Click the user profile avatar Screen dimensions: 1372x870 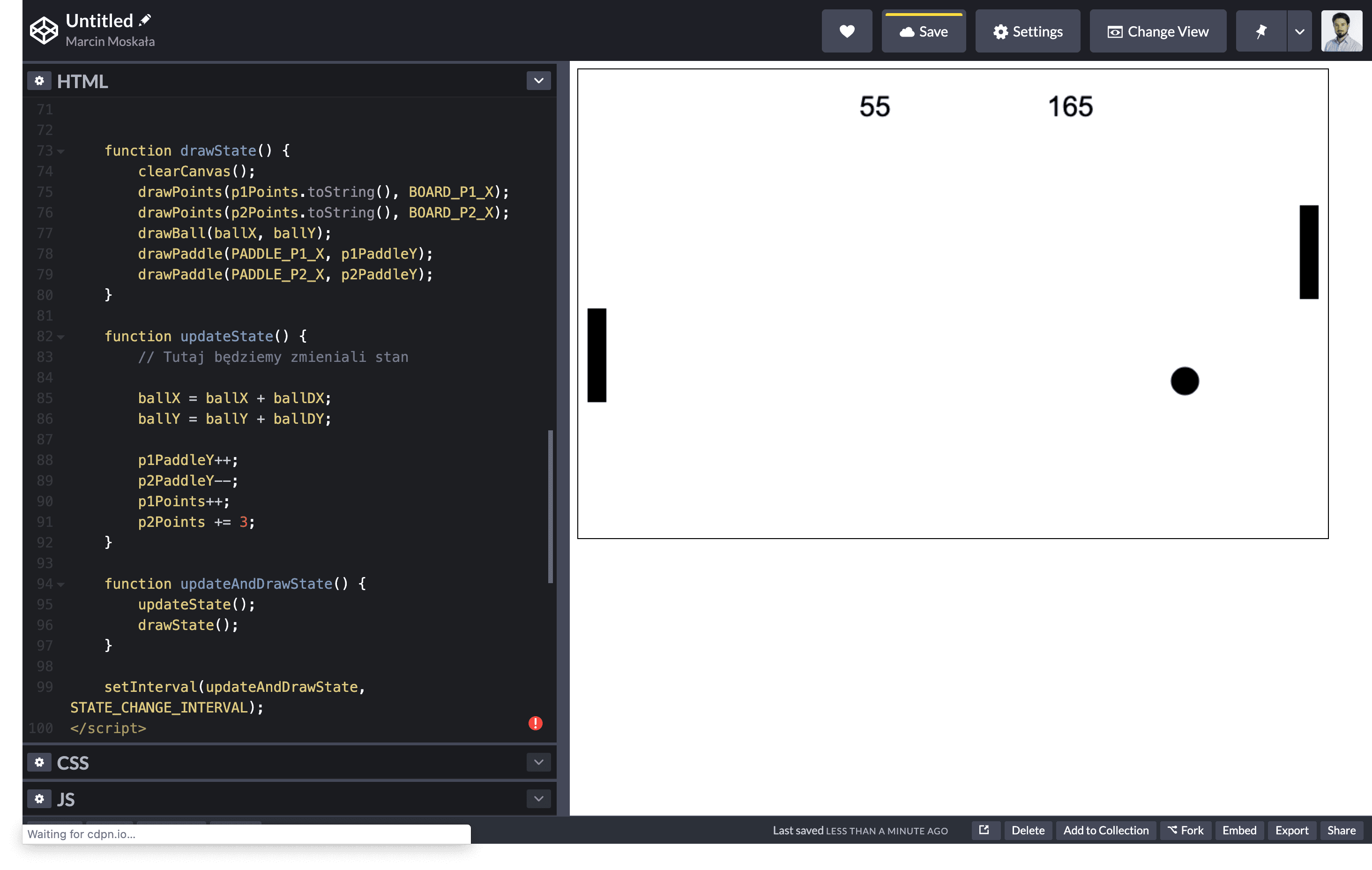(1341, 31)
